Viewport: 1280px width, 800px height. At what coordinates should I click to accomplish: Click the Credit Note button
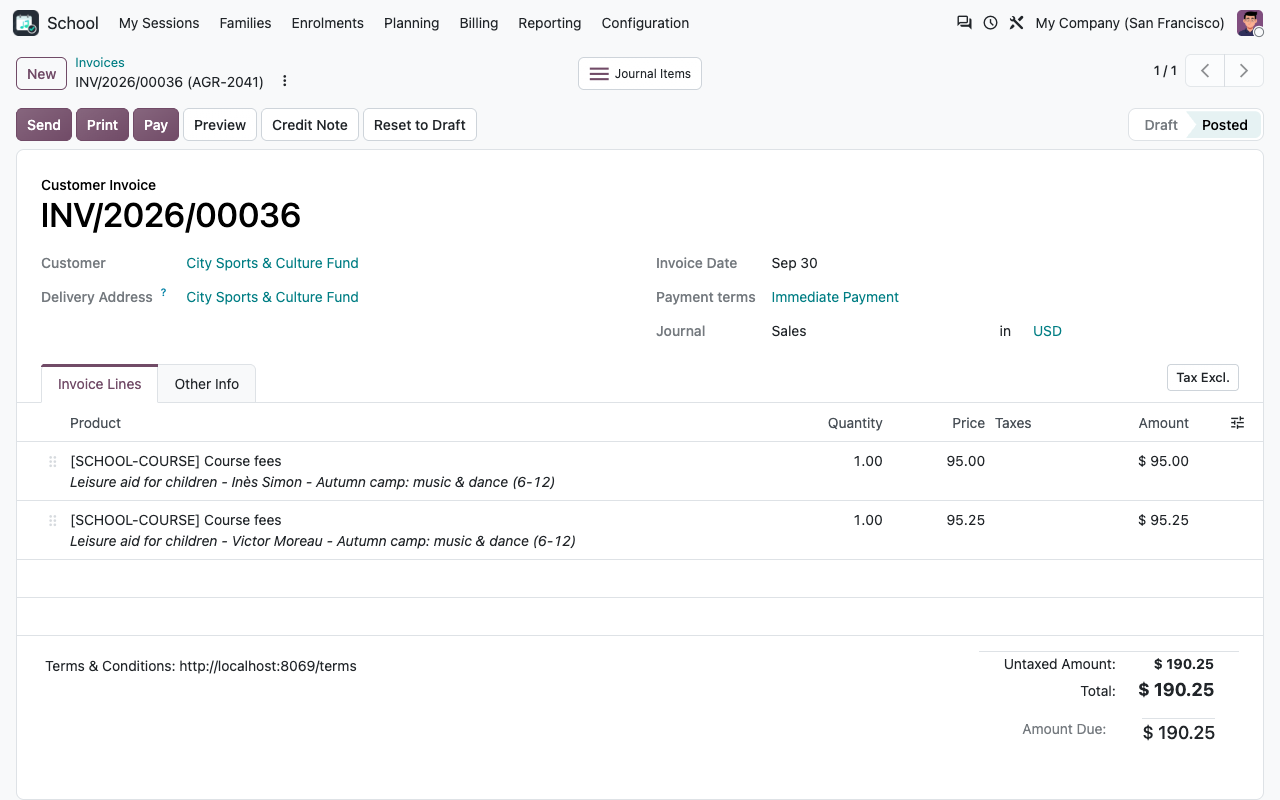tap(310, 125)
